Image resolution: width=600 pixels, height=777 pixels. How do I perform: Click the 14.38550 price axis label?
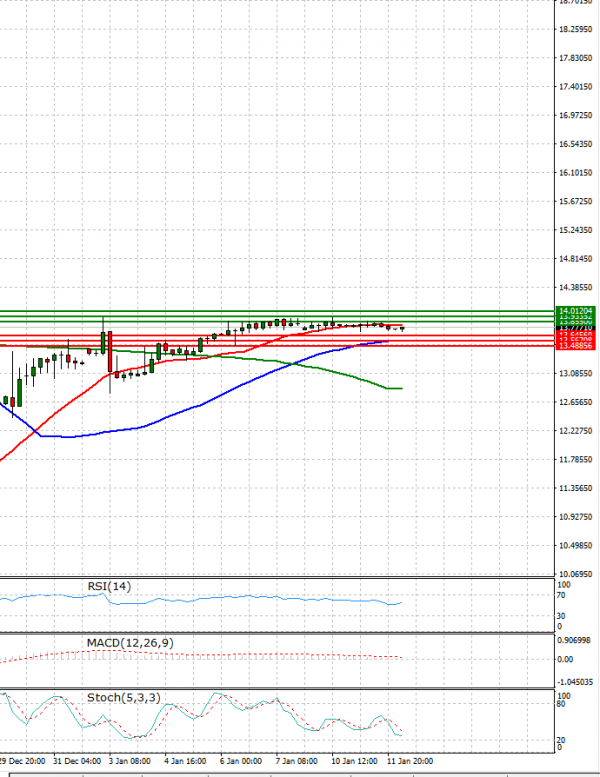(575, 287)
